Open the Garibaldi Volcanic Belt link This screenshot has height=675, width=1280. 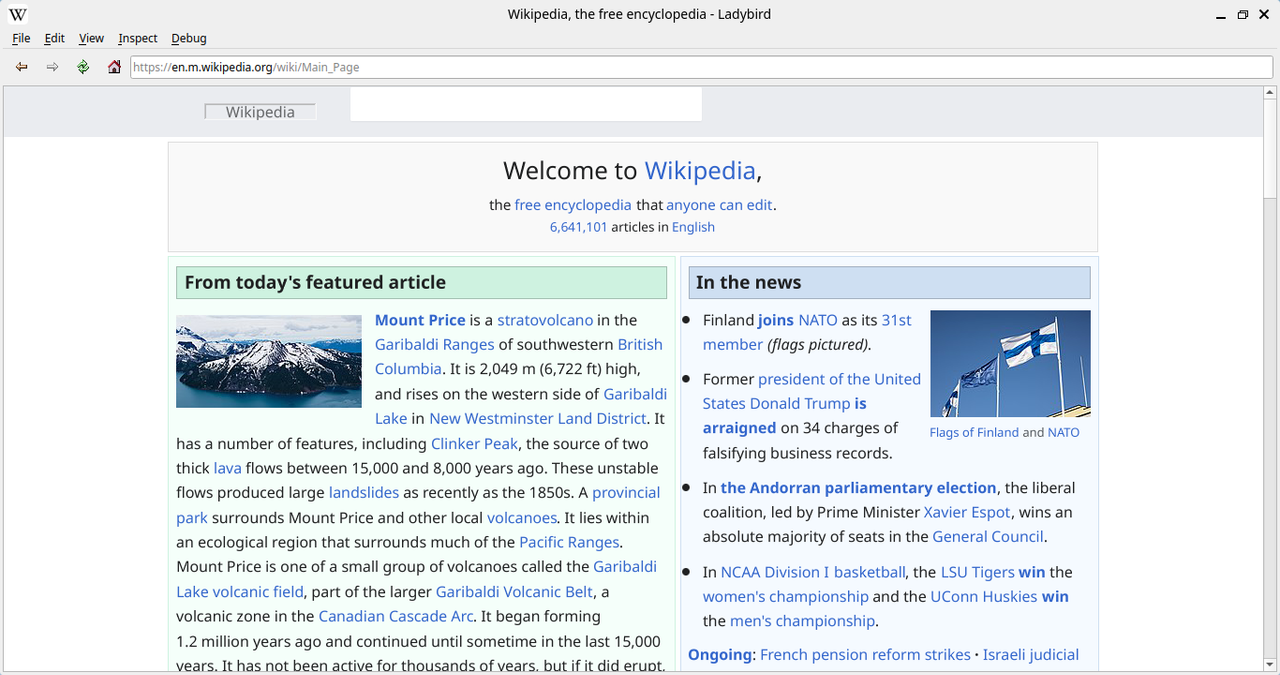pos(514,591)
